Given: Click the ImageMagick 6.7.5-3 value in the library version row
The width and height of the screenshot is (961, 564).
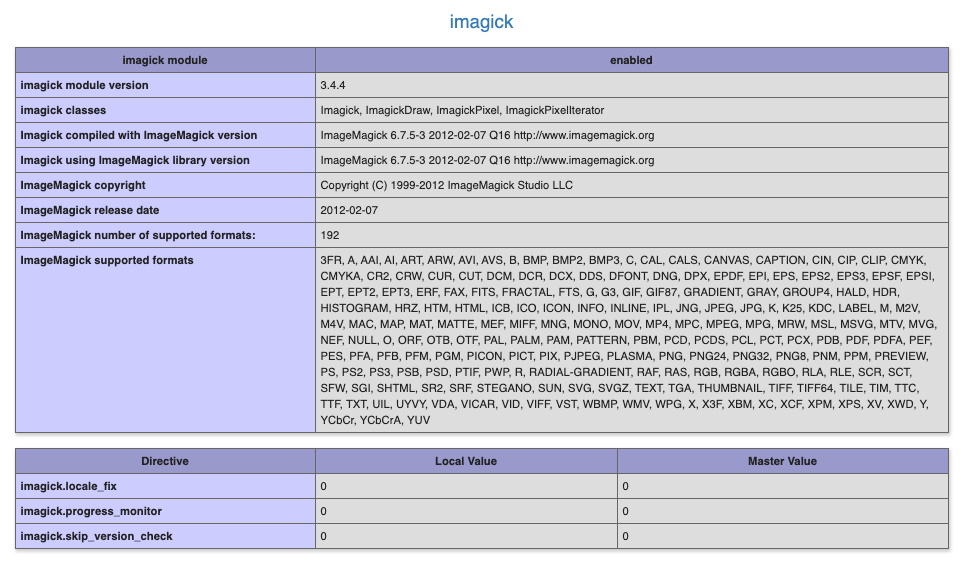Looking at the screenshot, I should coord(487,161).
